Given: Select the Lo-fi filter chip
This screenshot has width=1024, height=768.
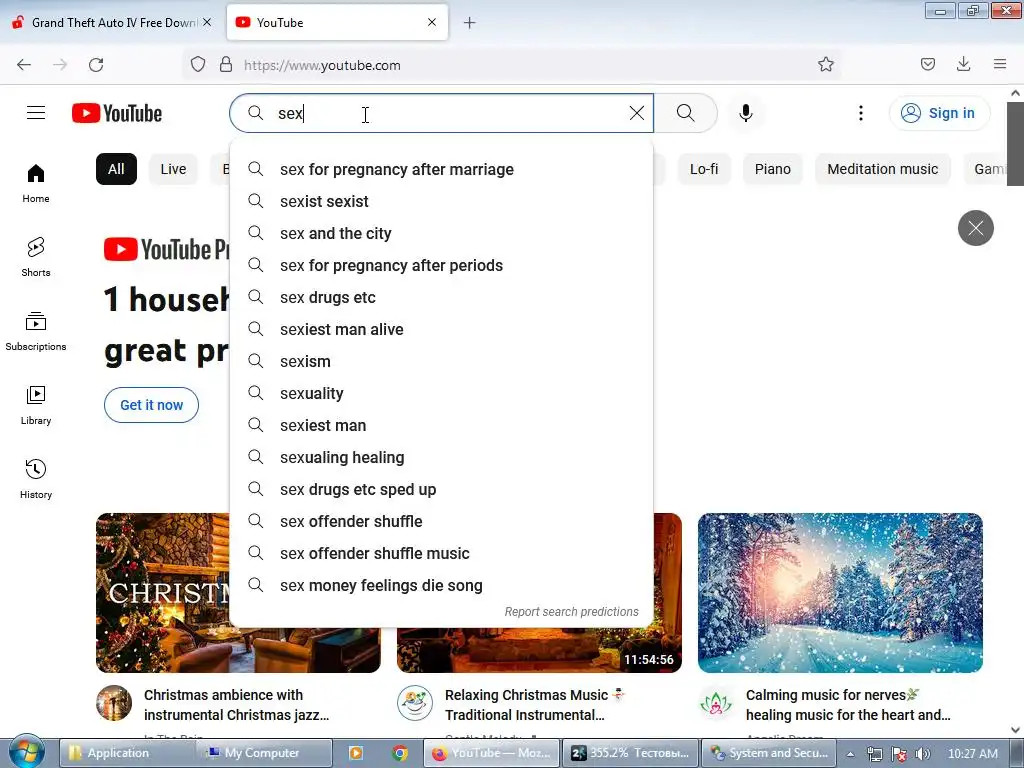Looking at the screenshot, I should 704,169.
